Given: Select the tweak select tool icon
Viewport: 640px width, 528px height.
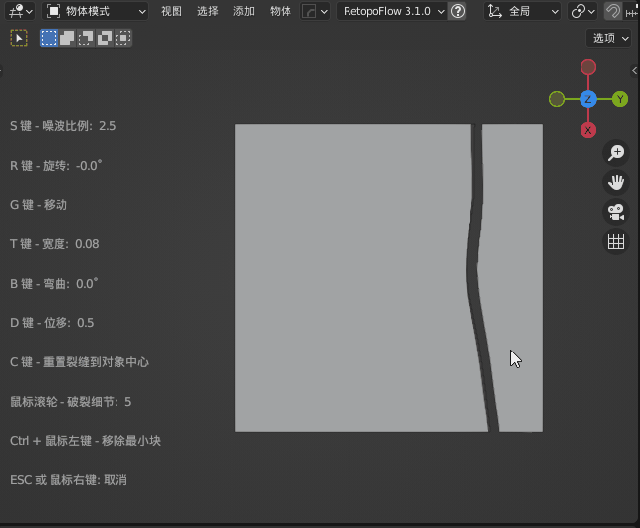Looking at the screenshot, I should click(19, 38).
